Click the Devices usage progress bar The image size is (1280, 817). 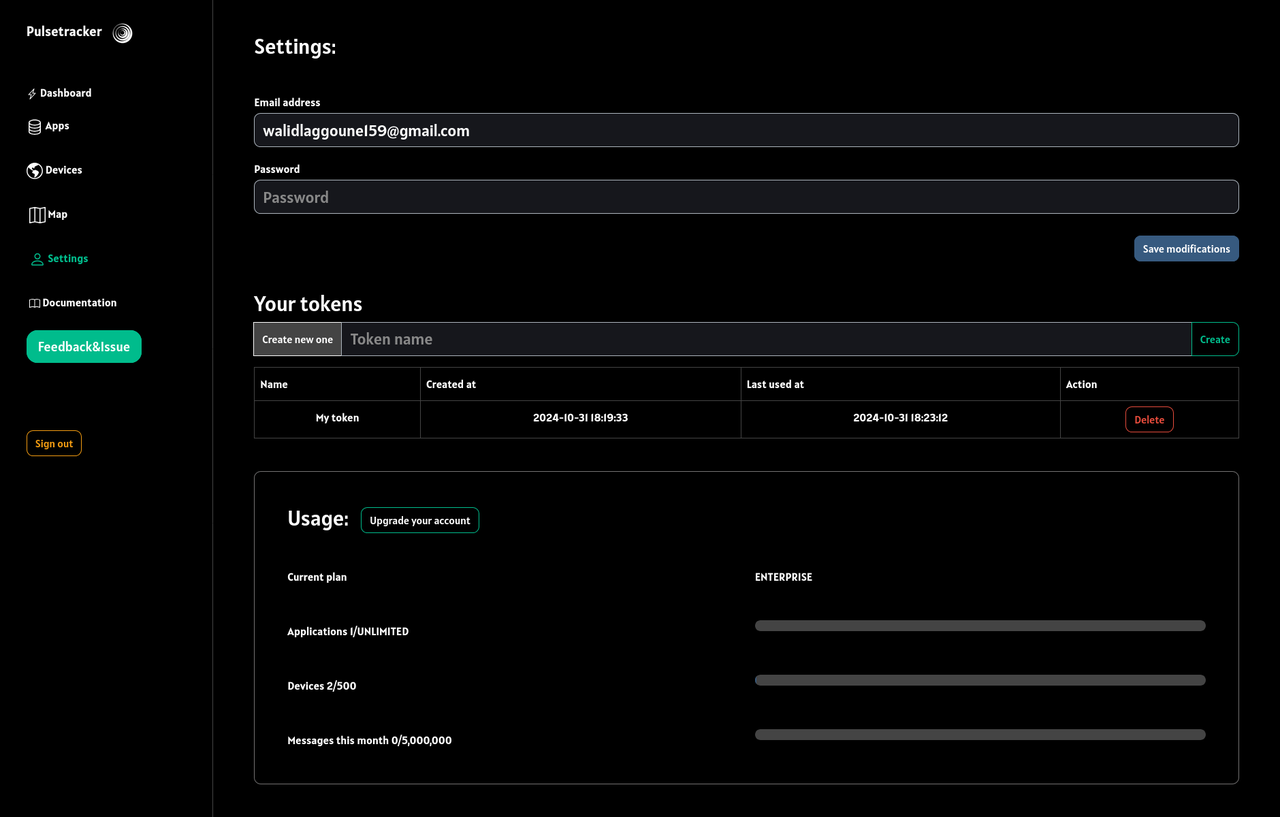point(980,679)
